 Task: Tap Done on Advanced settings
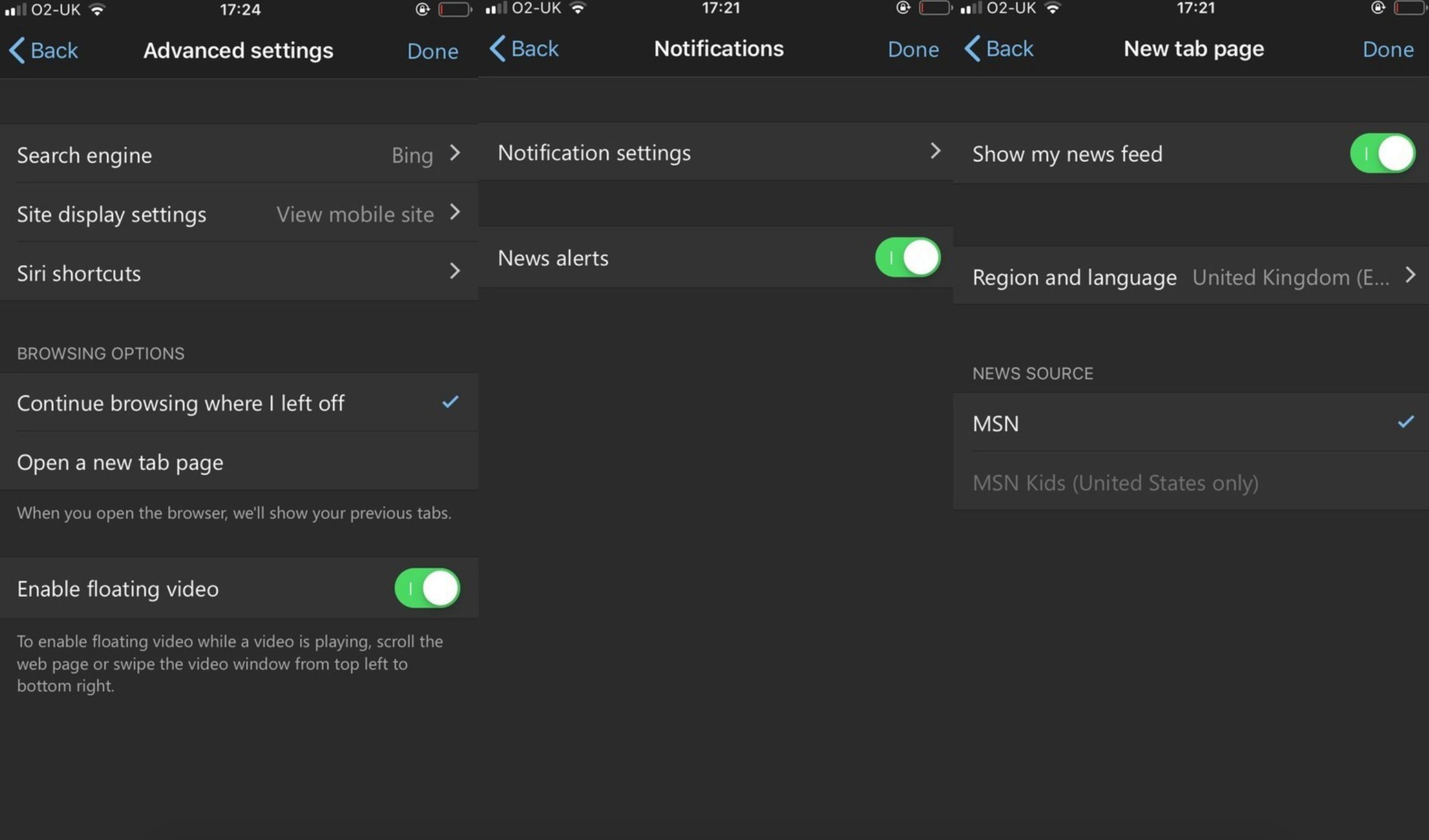pos(432,51)
